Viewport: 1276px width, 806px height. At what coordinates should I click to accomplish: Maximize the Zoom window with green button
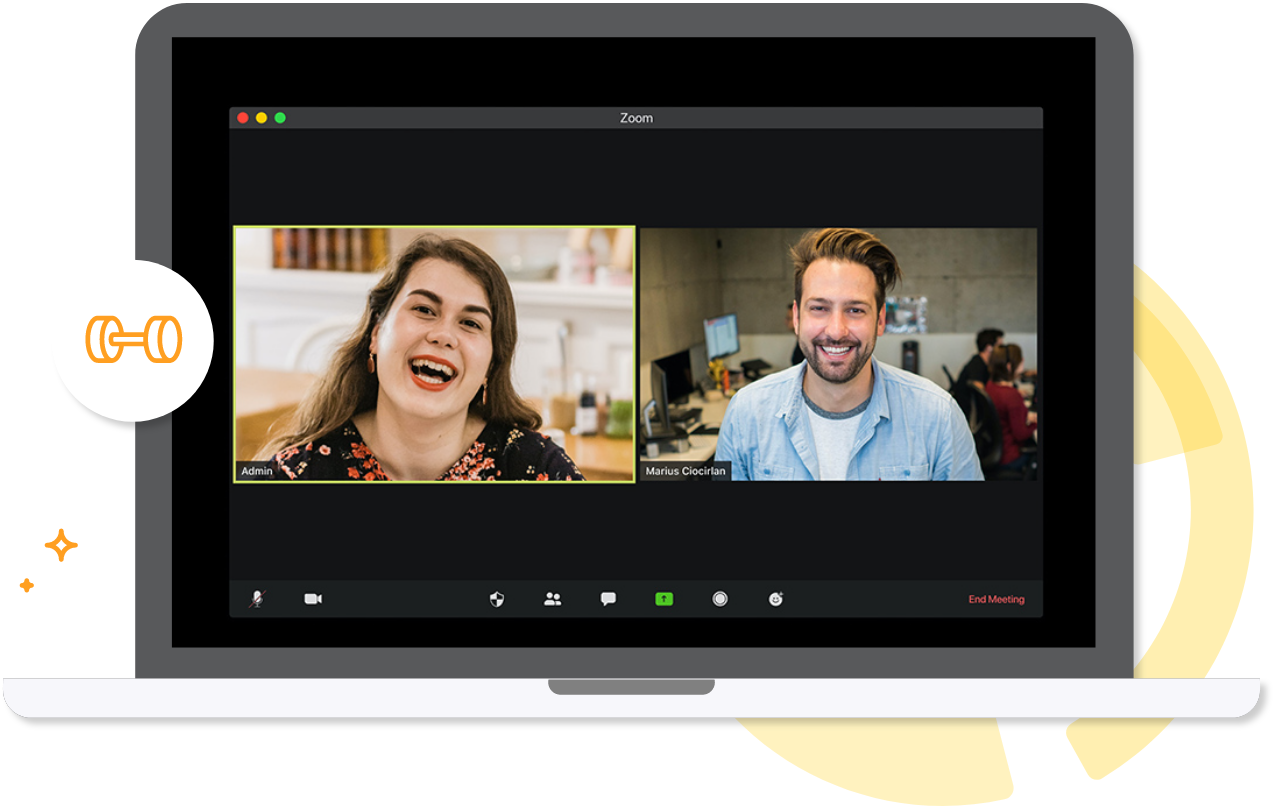(x=280, y=118)
